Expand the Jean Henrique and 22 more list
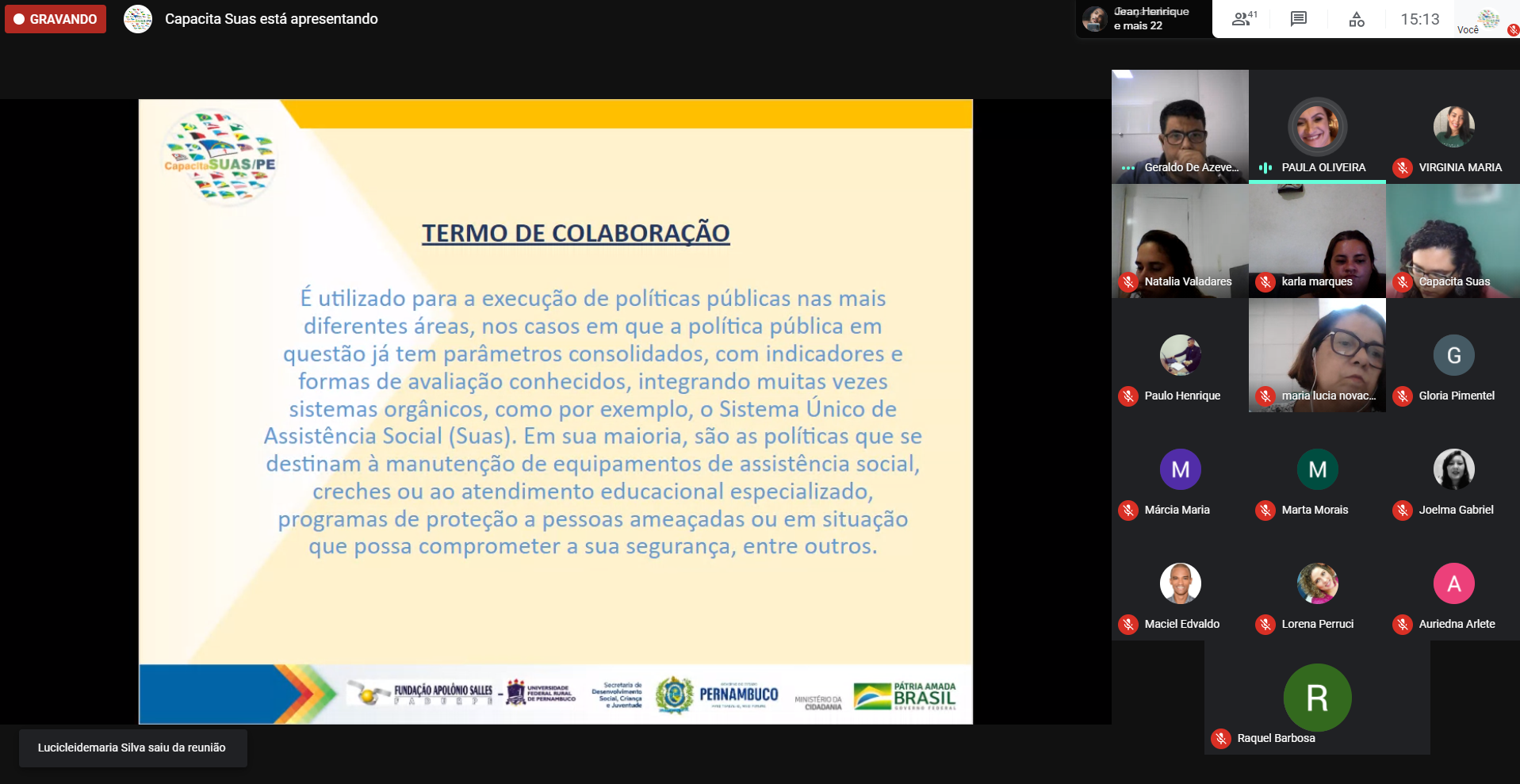Image resolution: width=1520 pixels, height=784 pixels. [x=1143, y=19]
